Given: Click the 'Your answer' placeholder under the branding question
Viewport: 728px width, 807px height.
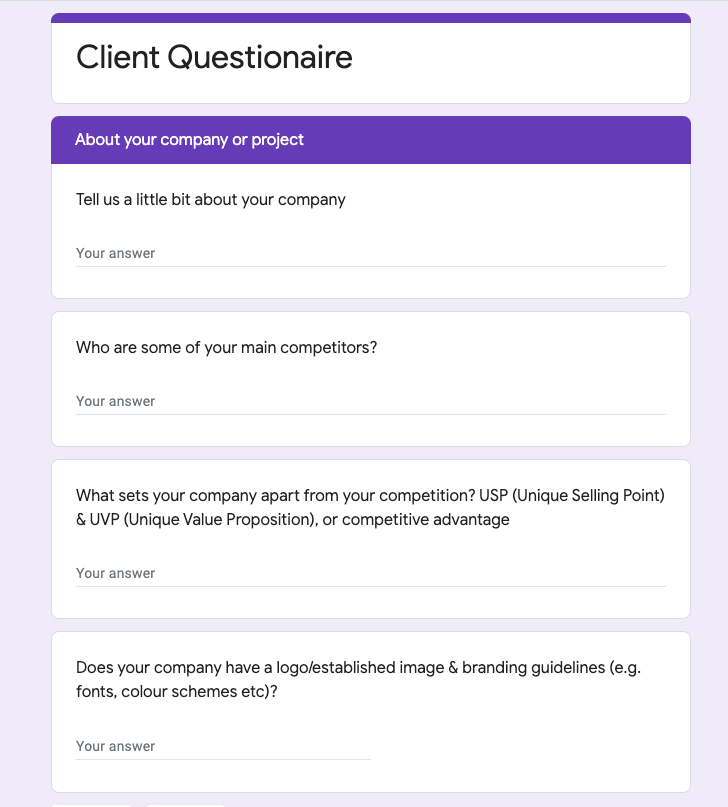Looking at the screenshot, I should [114, 746].
